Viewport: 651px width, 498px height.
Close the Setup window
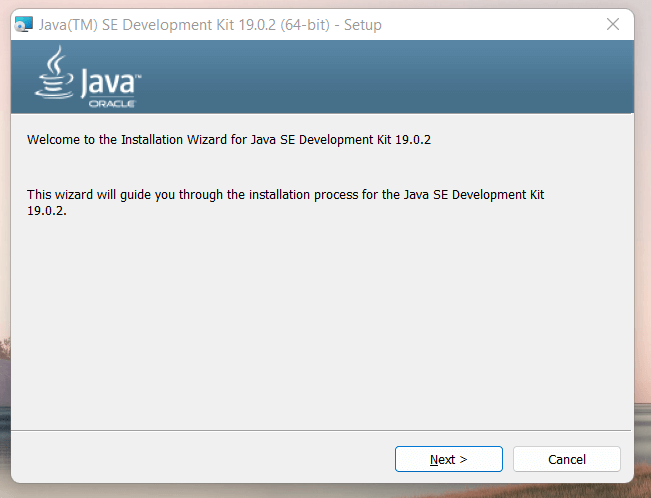[x=613, y=24]
